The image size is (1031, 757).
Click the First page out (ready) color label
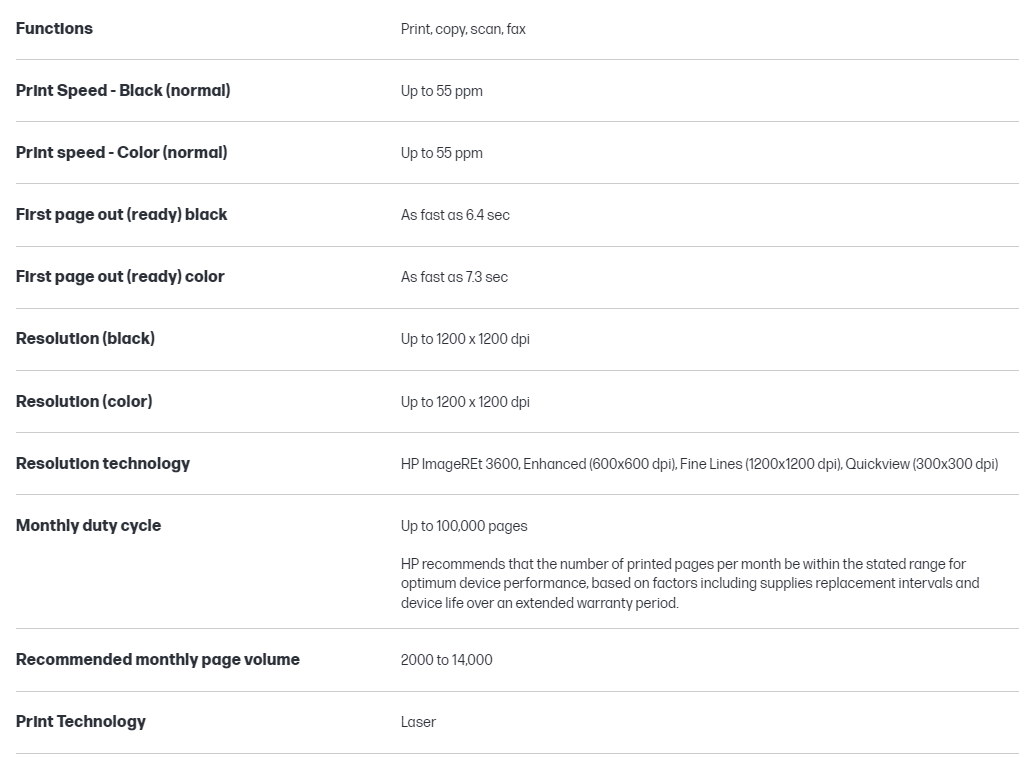tap(120, 277)
